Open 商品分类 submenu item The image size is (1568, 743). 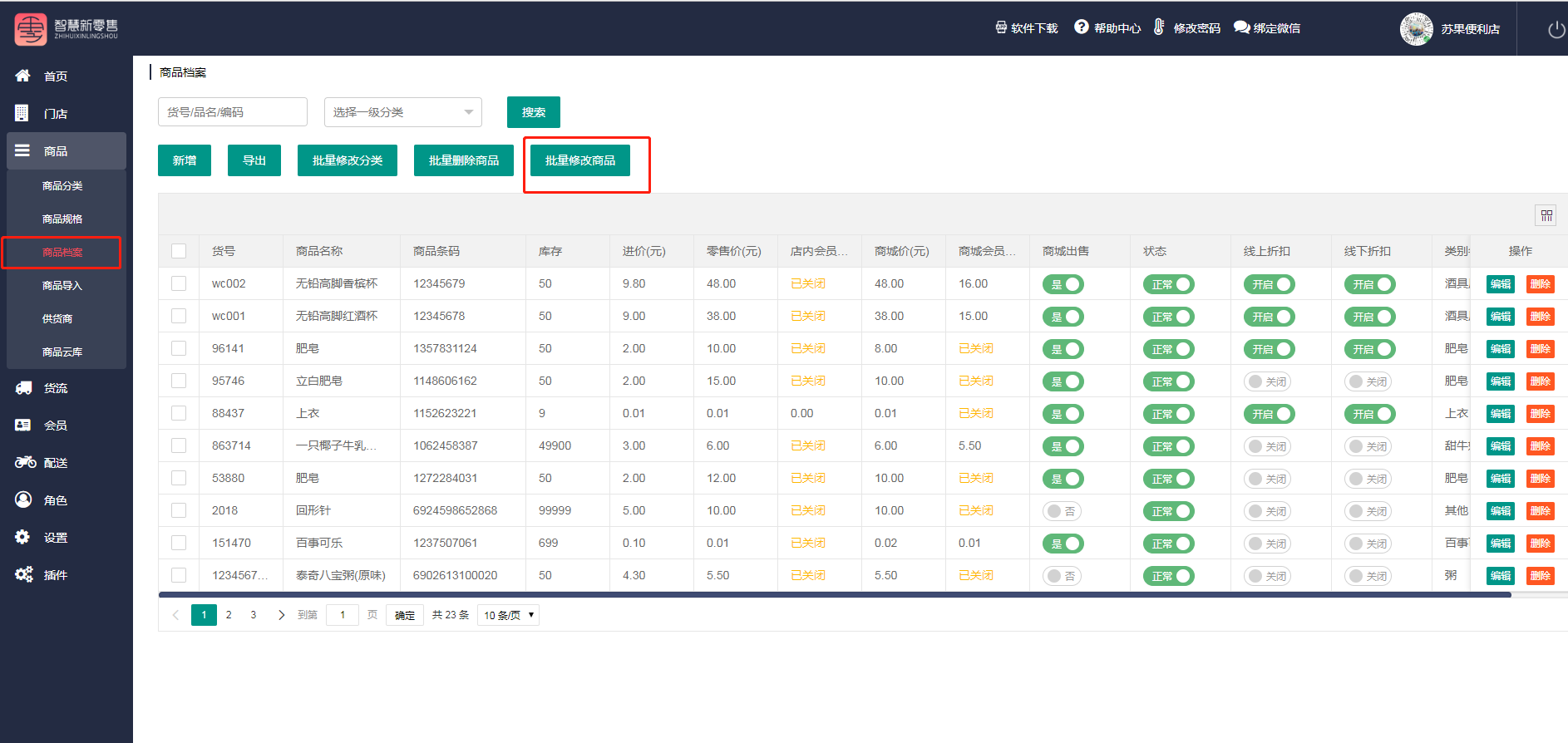[62, 185]
